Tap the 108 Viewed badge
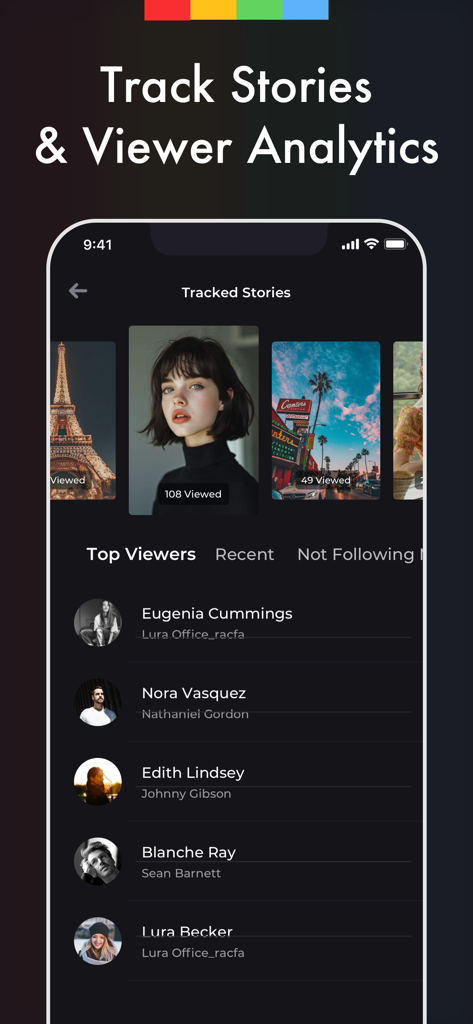The image size is (473, 1024). (x=193, y=494)
